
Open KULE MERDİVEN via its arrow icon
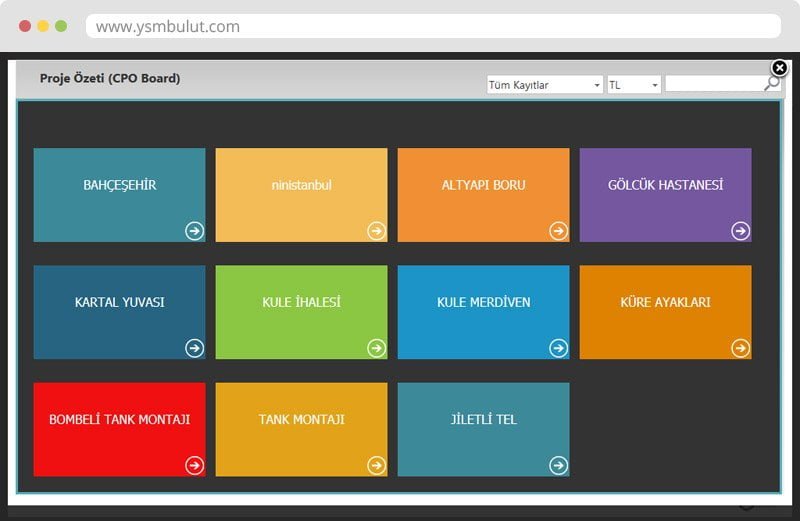(558, 348)
